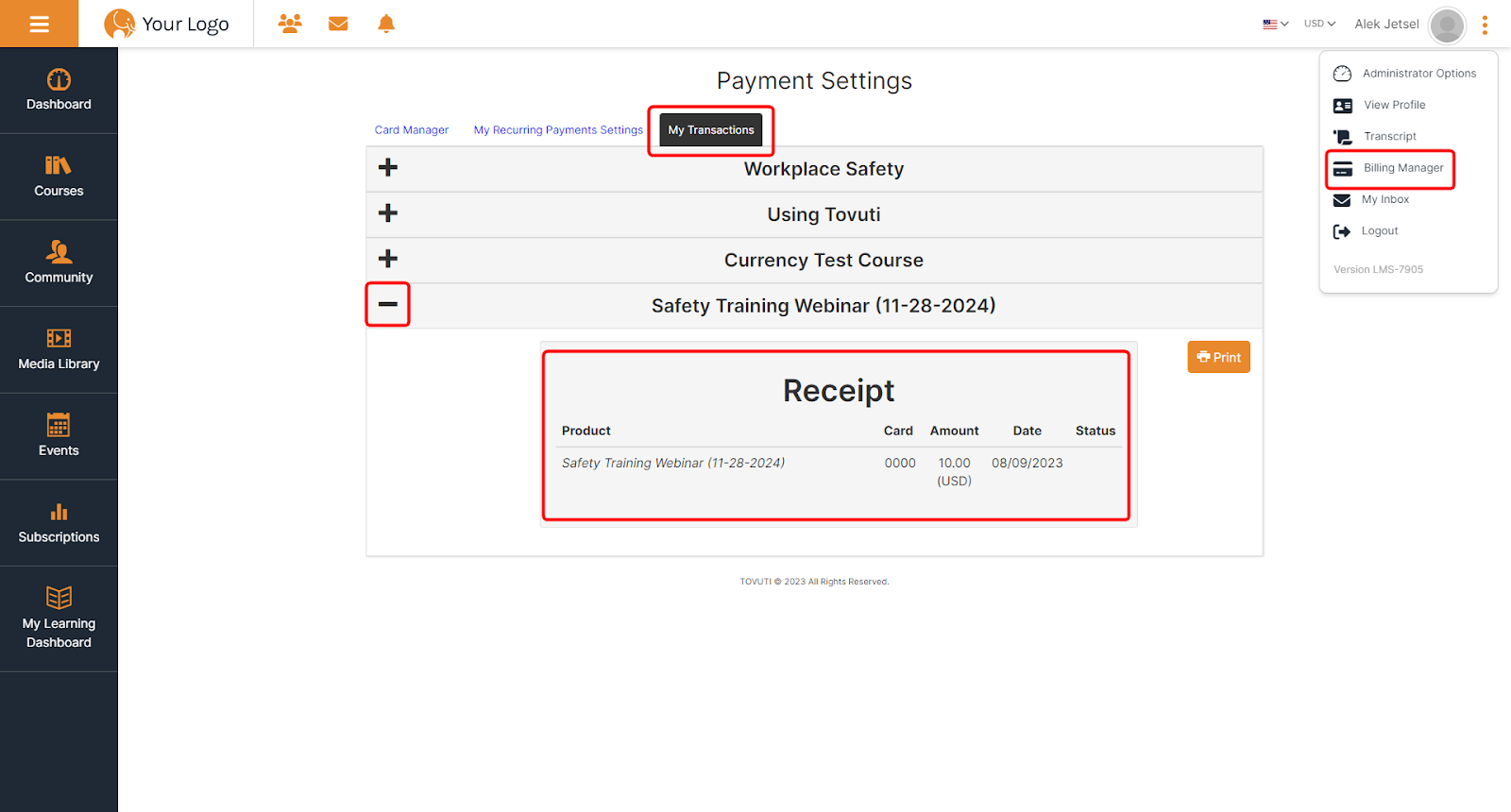This screenshot has width=1511, height=812.
Task: Click the Payment Settings page title
Action: [x=814, y=81]
